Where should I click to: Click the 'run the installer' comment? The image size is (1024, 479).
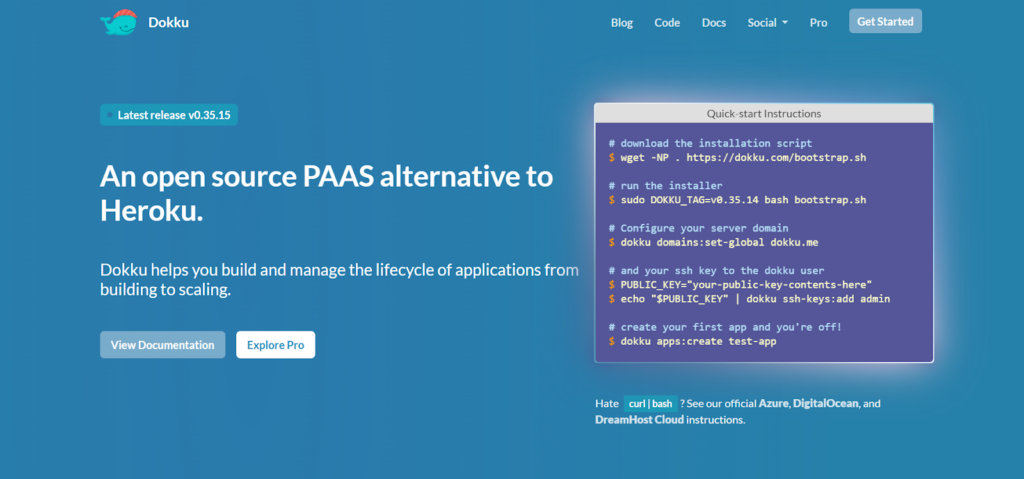click(665, 186)
